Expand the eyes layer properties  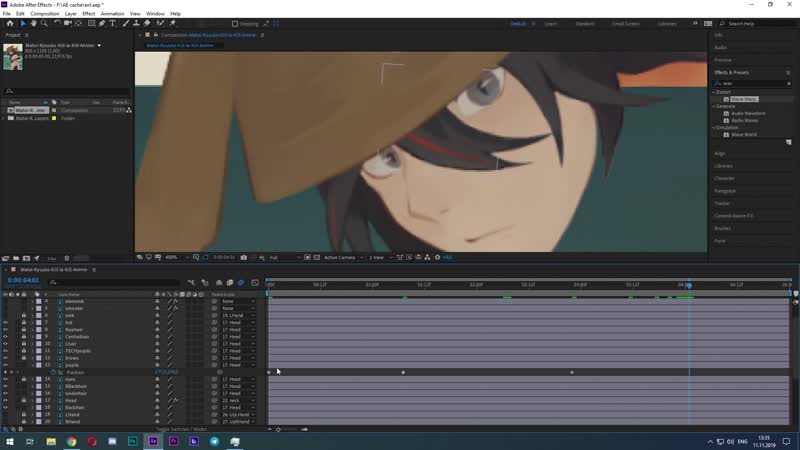[x=33, y=380]
